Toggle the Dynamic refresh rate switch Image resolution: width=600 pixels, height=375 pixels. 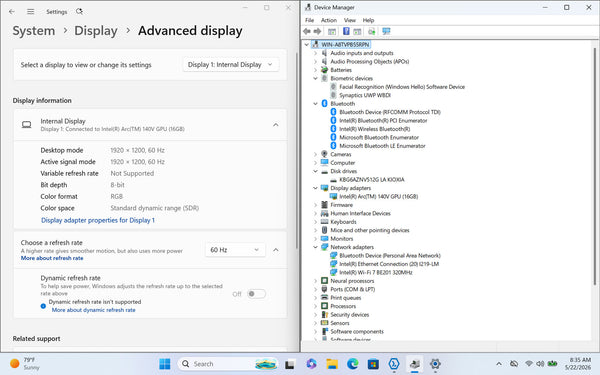pyautogui.click(x=256, y=294)
